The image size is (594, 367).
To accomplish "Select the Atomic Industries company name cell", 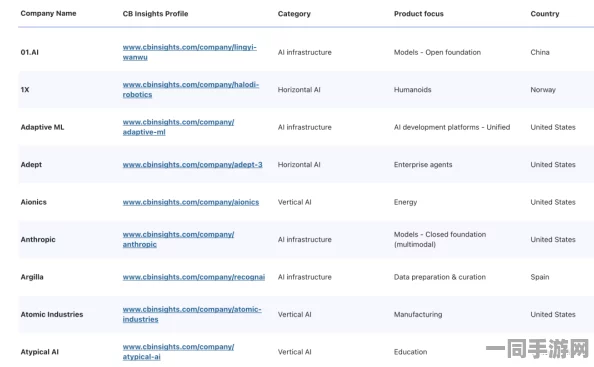I will [x=52, y=314].
